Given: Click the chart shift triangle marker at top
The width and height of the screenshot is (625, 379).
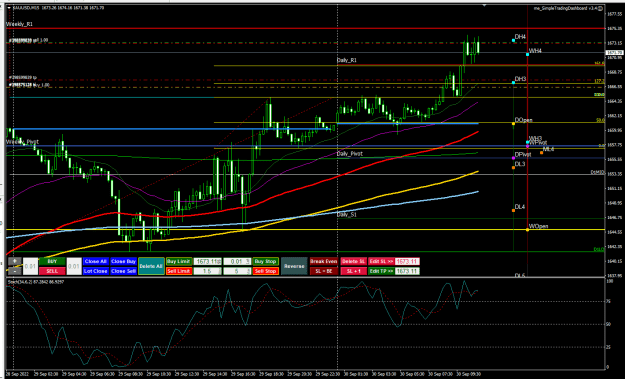Looking at the screenshot, I should click(x=484, y=5).
